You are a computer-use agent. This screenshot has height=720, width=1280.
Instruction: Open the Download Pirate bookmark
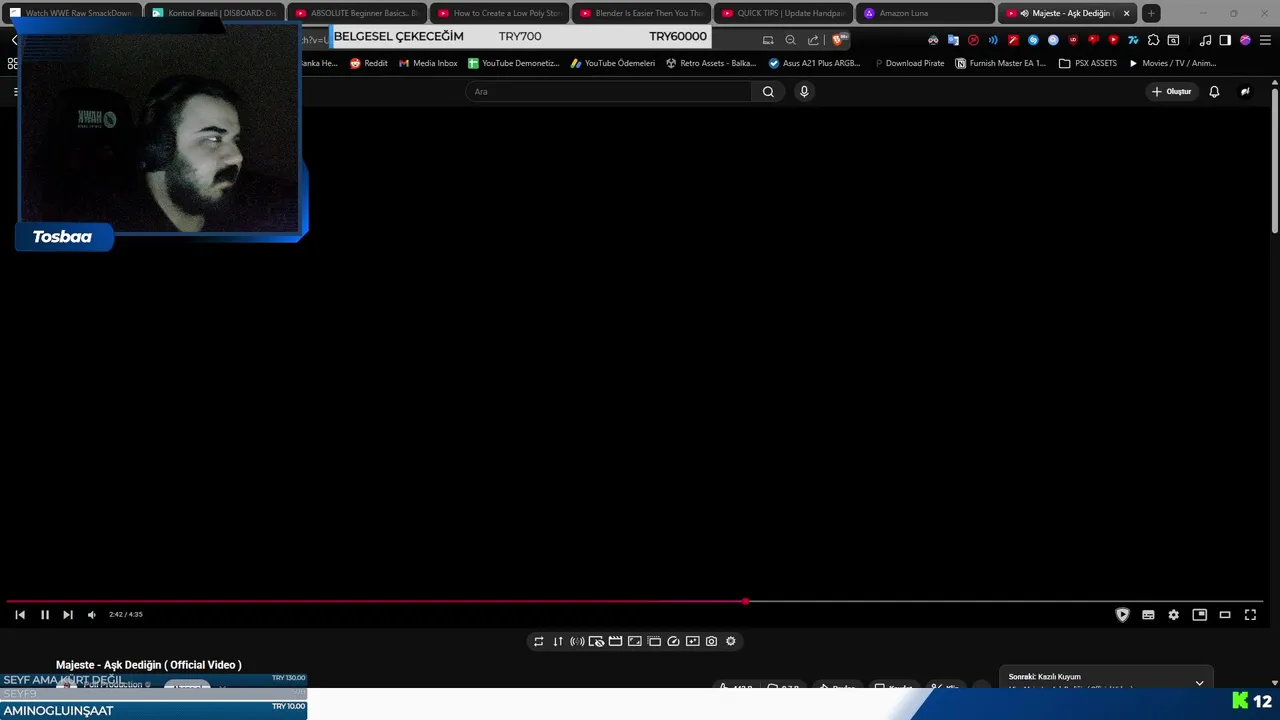[908, 63]
